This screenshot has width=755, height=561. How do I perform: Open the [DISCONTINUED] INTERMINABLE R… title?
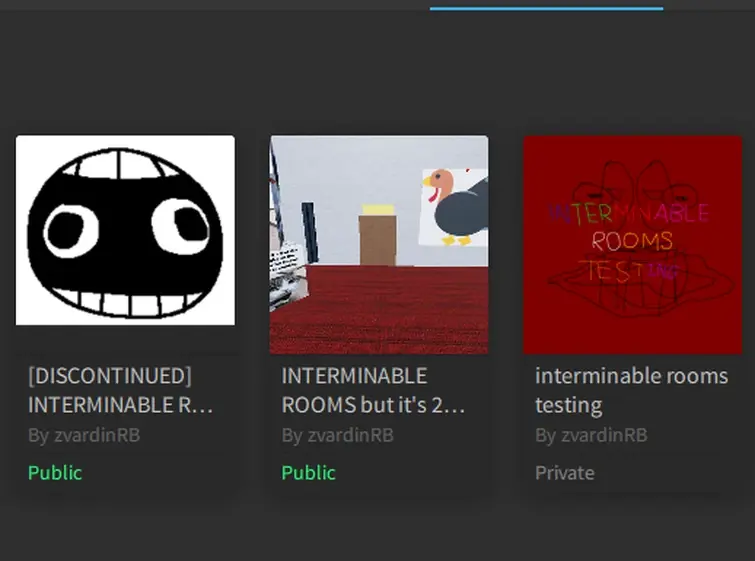[120, 390]
